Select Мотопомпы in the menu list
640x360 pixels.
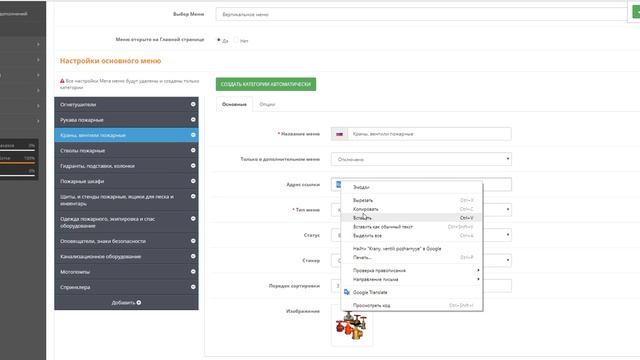click(127, 271)
